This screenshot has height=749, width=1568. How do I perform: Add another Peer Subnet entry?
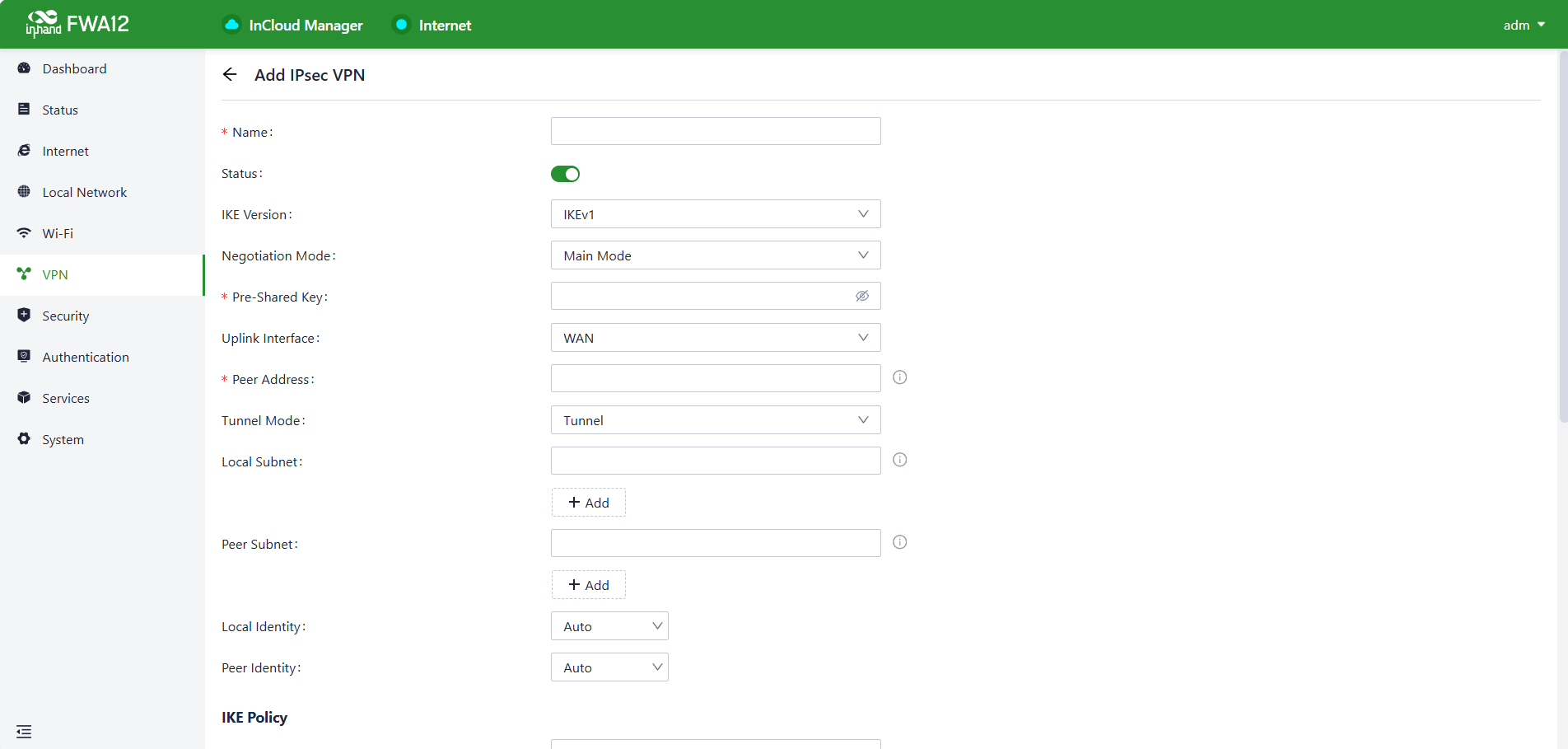588,585
